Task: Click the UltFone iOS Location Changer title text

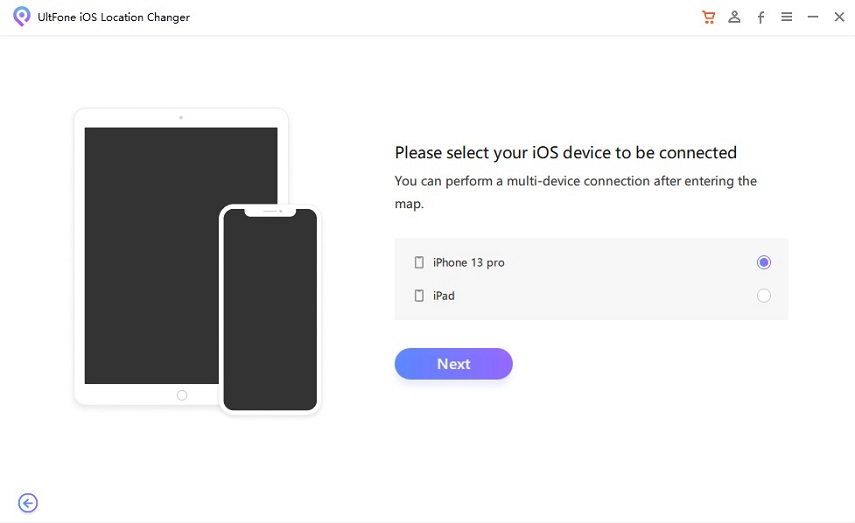Action: [x=115, y=17]
